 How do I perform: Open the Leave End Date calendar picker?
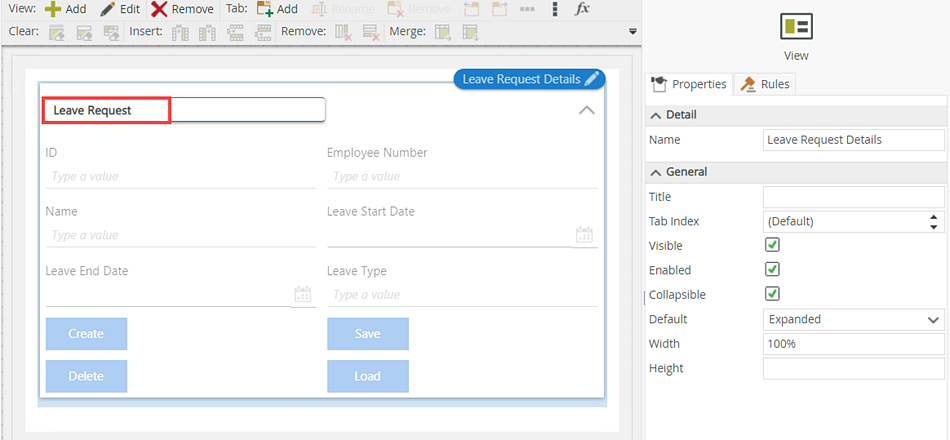[302, 295]
